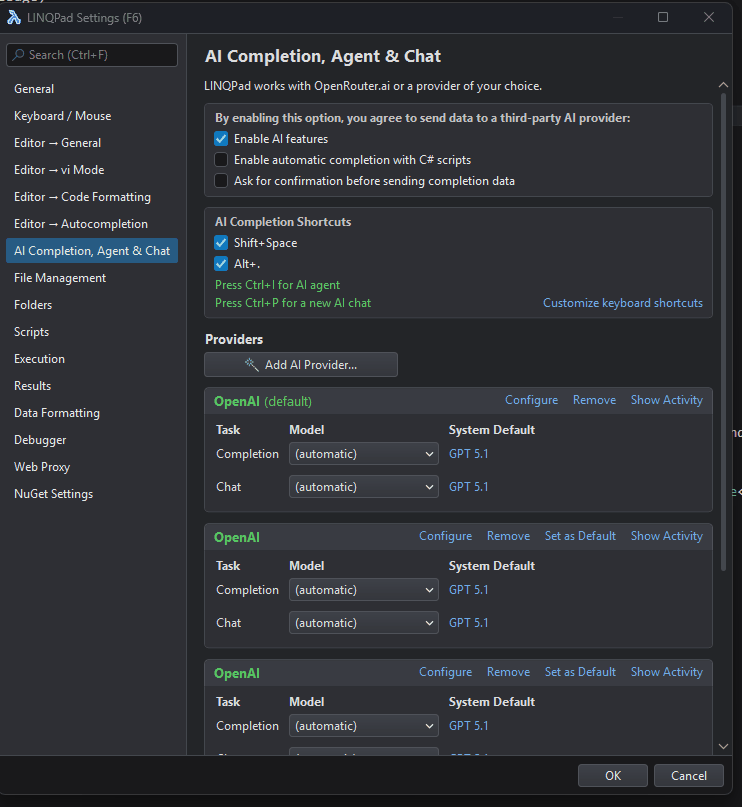Open the General settings page

(x=34, y=89)
